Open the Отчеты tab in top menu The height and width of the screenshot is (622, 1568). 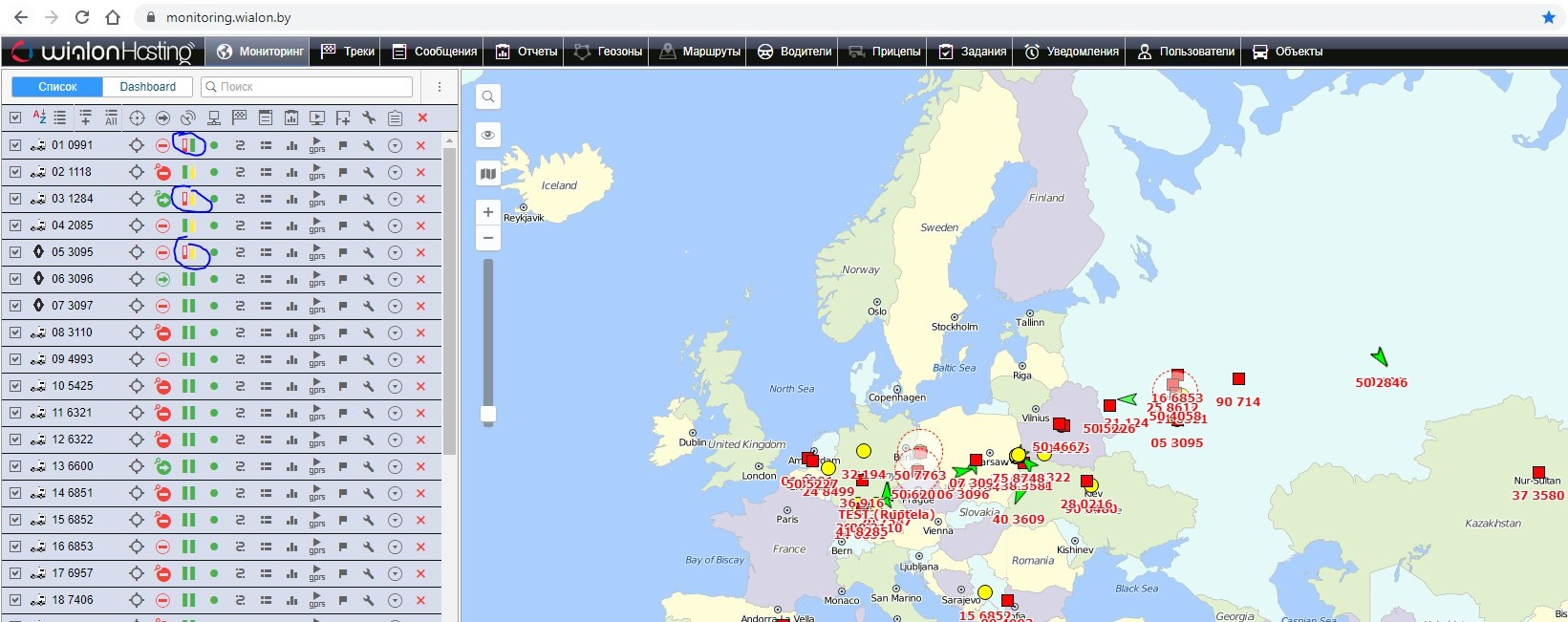tap(526, 52)
